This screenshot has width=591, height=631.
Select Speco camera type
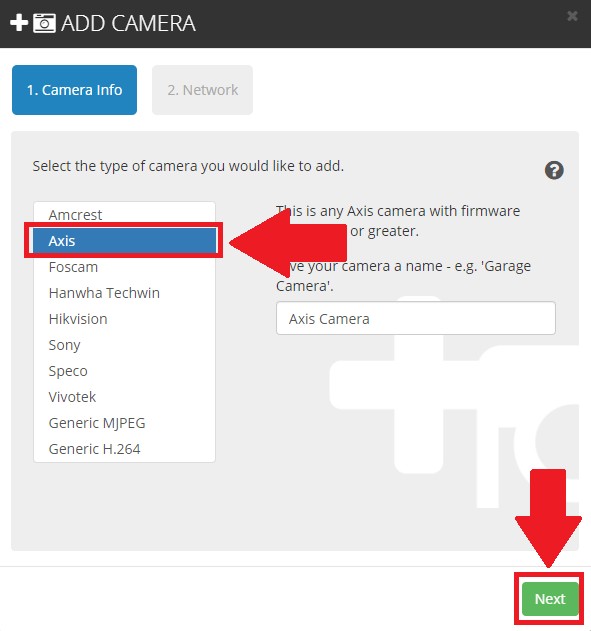click(x=124, y=371)
